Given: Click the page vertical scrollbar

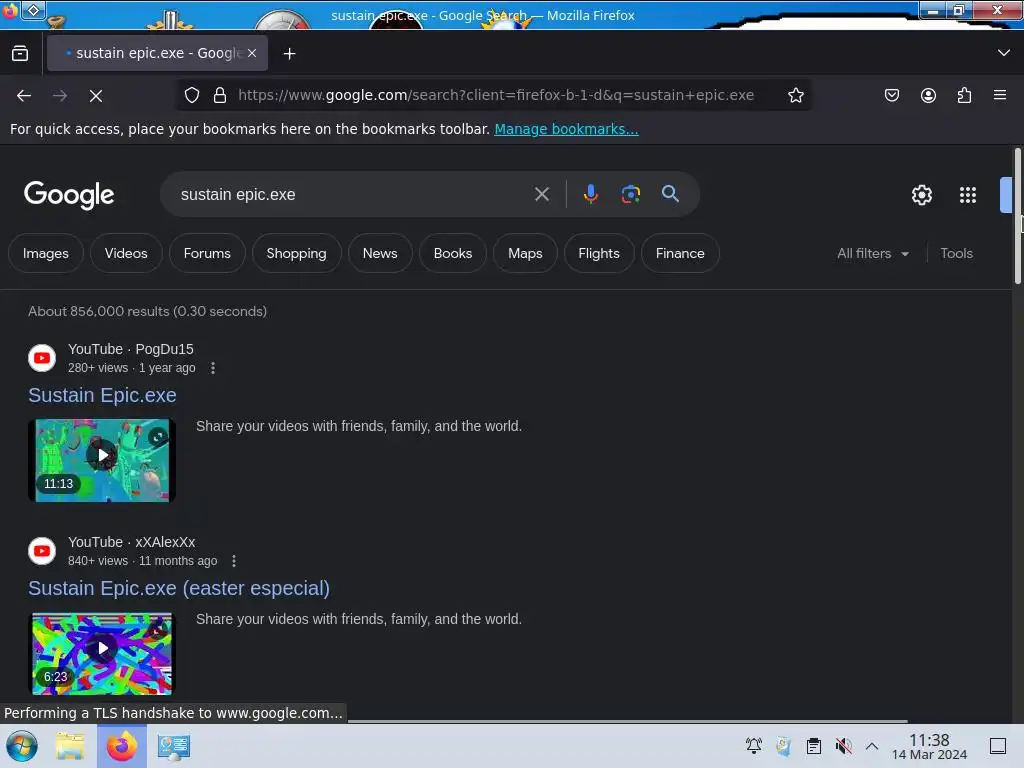Looking at the screenshot, I should (1017, 216).
